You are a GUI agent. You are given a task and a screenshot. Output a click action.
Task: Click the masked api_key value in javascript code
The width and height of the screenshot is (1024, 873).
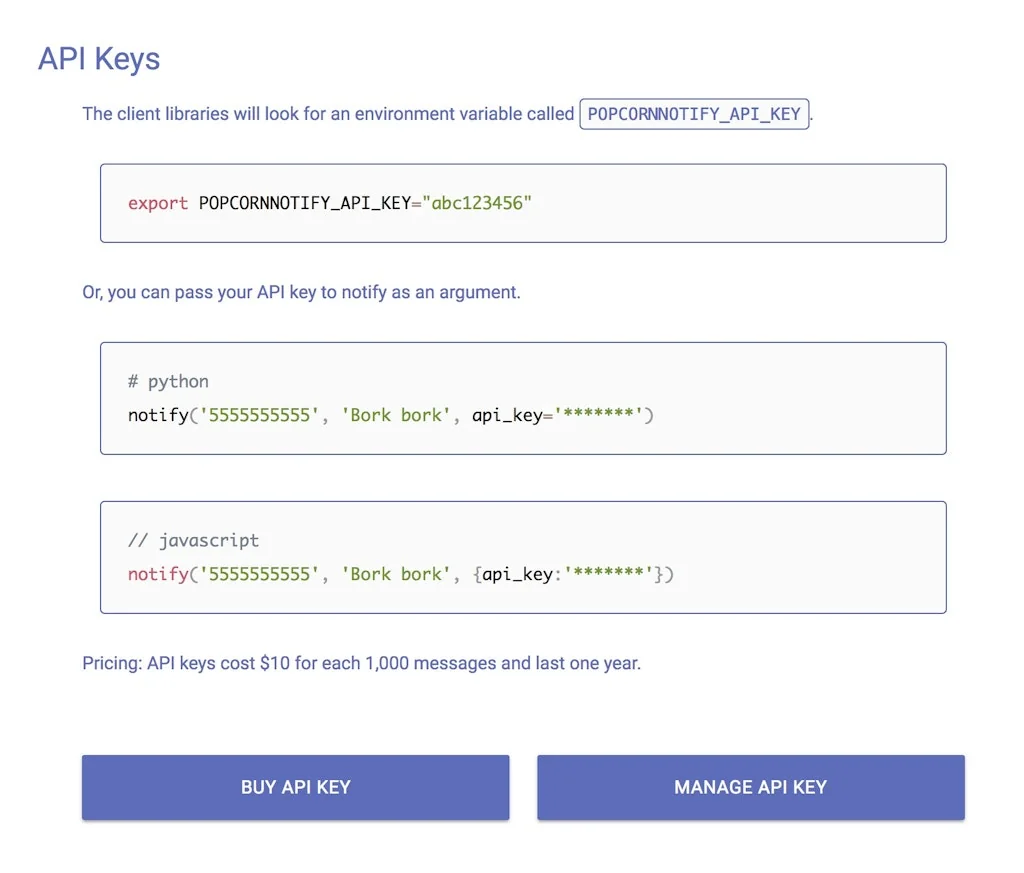point(609,574)
